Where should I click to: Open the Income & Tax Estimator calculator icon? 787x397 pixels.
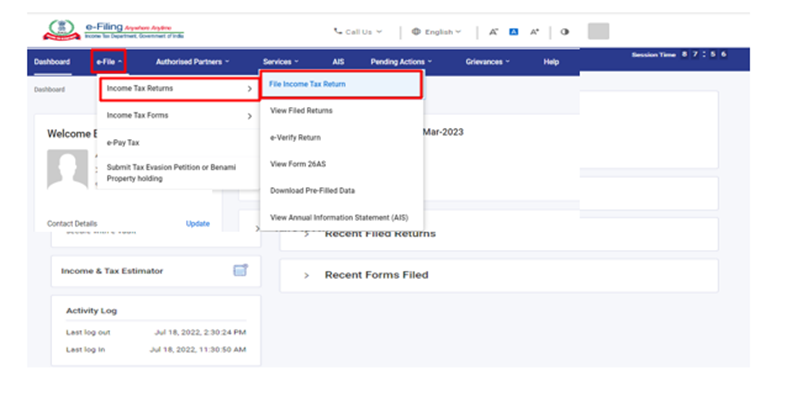[x=240, y=270]
